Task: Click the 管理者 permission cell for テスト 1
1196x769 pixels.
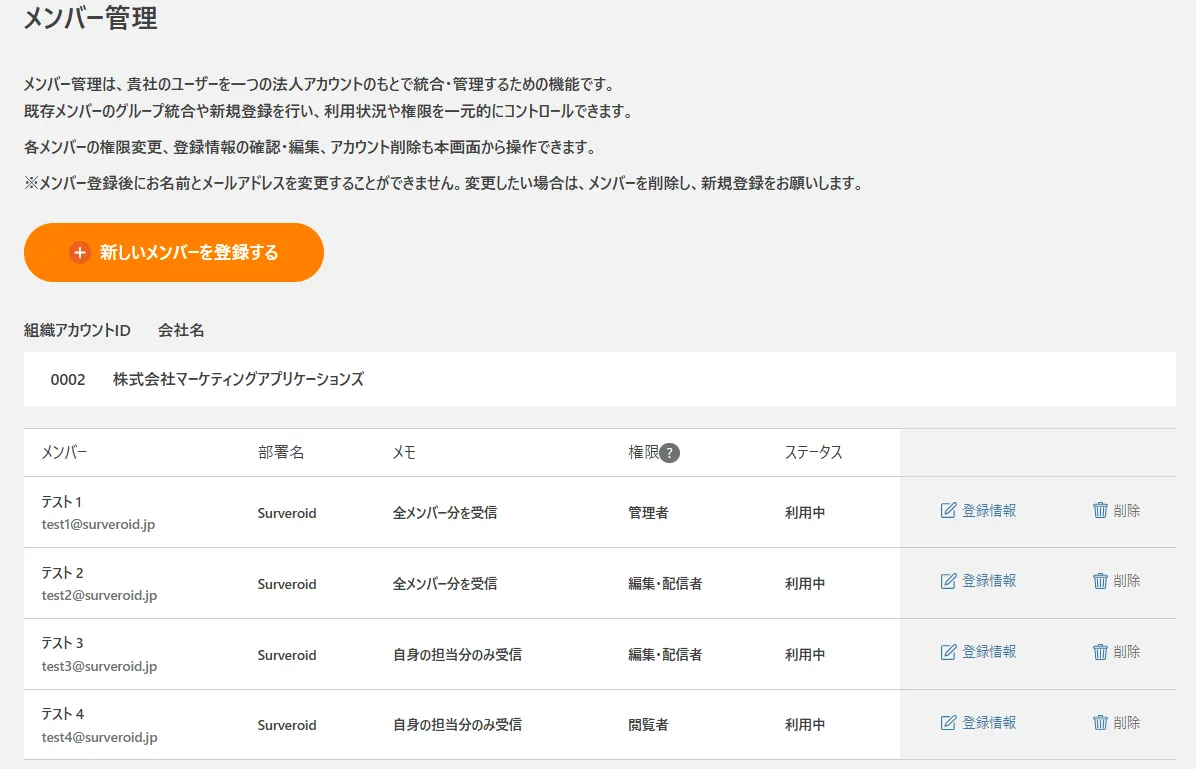Action: (x=648, y=513)
